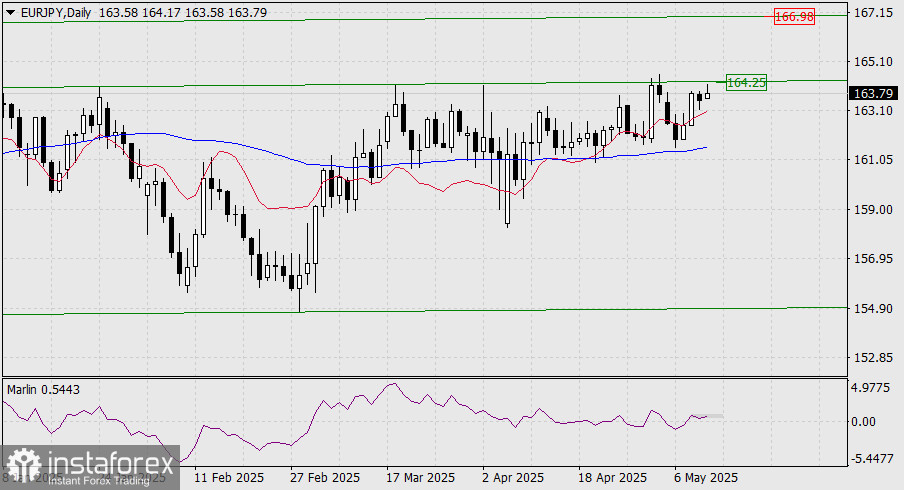Click the 156.95 price scale value
This screenshot has height=490, width=904.
tap(873, 258)
